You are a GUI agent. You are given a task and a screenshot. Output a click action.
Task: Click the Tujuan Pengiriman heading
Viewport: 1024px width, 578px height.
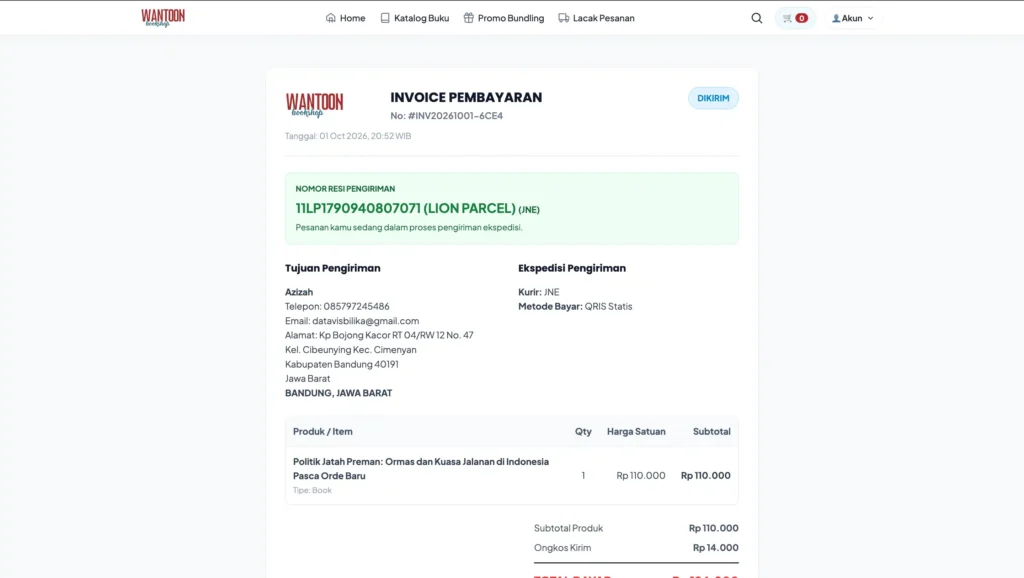332,268
